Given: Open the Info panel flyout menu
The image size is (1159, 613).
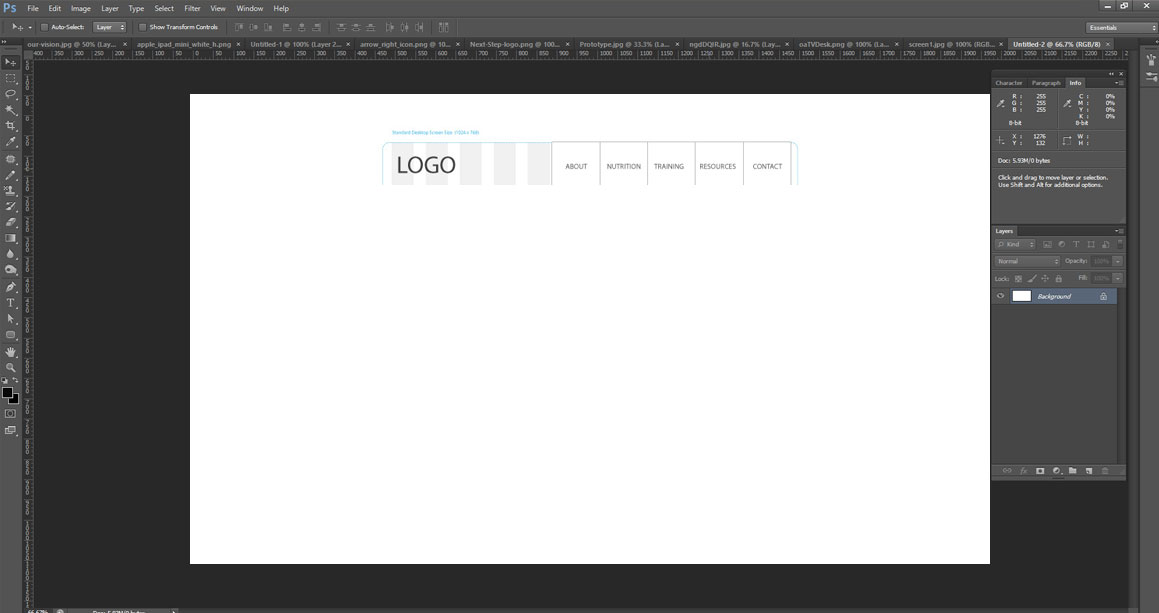Looking at the screenshot, I should 1119,83.
